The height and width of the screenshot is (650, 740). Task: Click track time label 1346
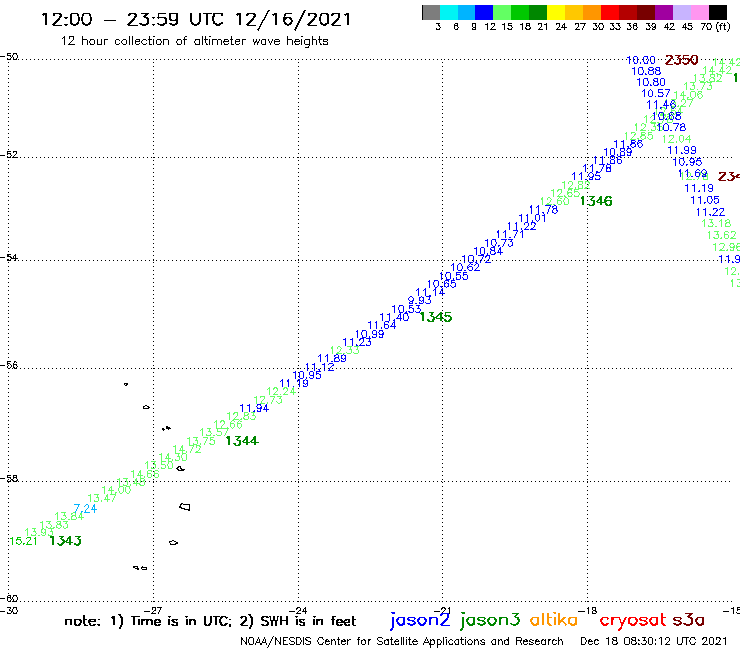point(596,201)
